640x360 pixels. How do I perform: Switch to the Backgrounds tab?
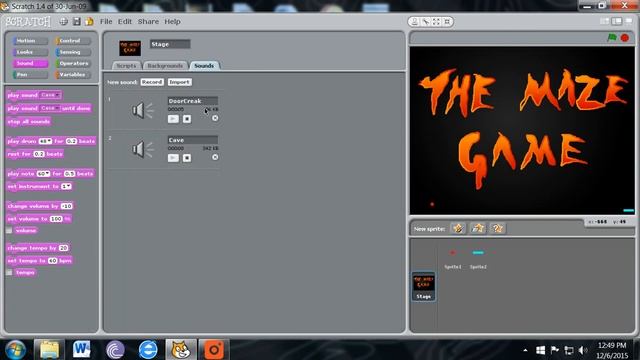165,66
